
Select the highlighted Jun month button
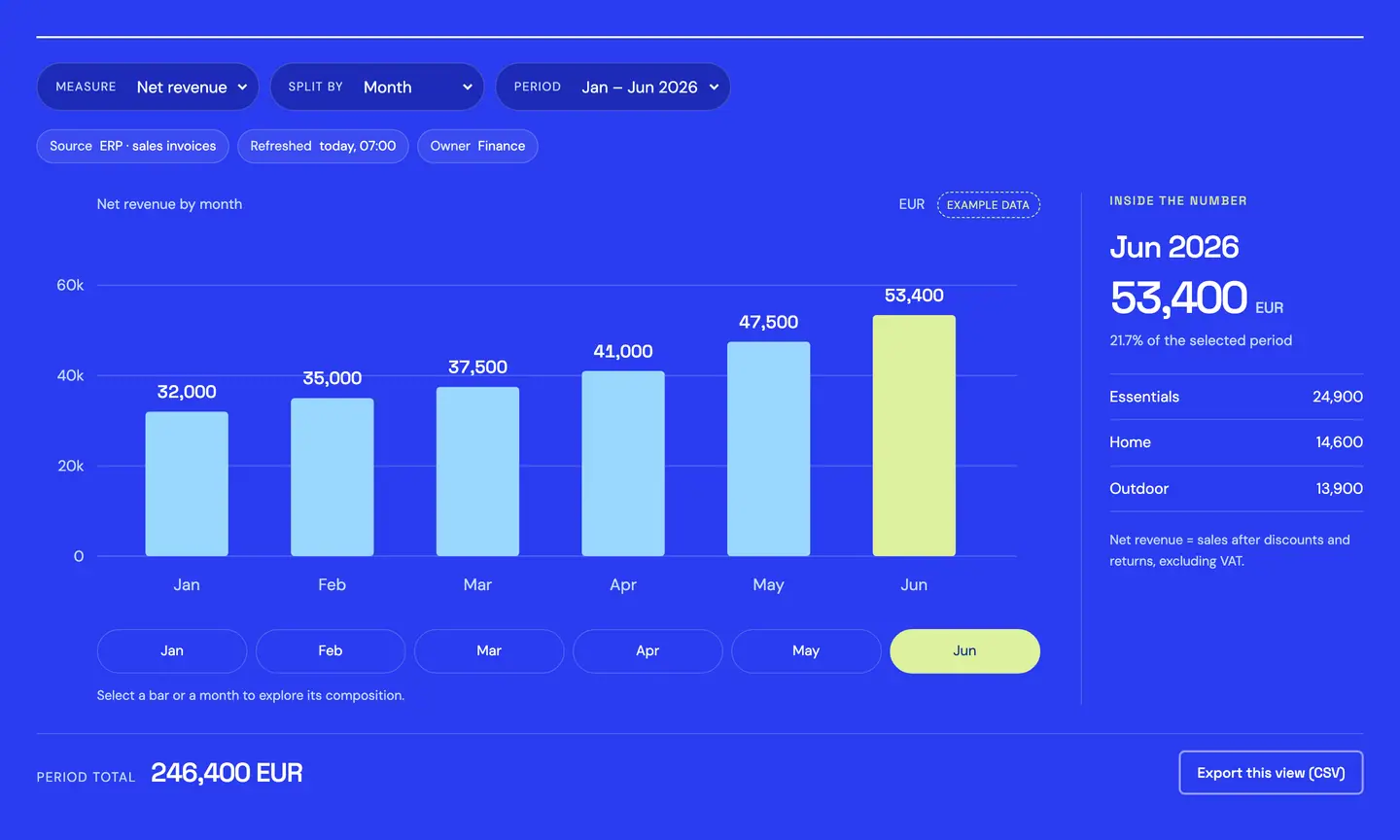click(x=964, y=651)
